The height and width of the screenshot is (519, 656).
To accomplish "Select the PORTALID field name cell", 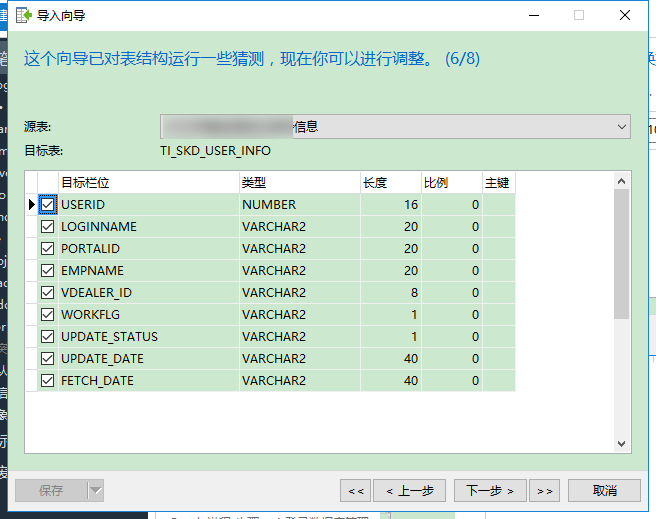I will [x=149, y=248].
